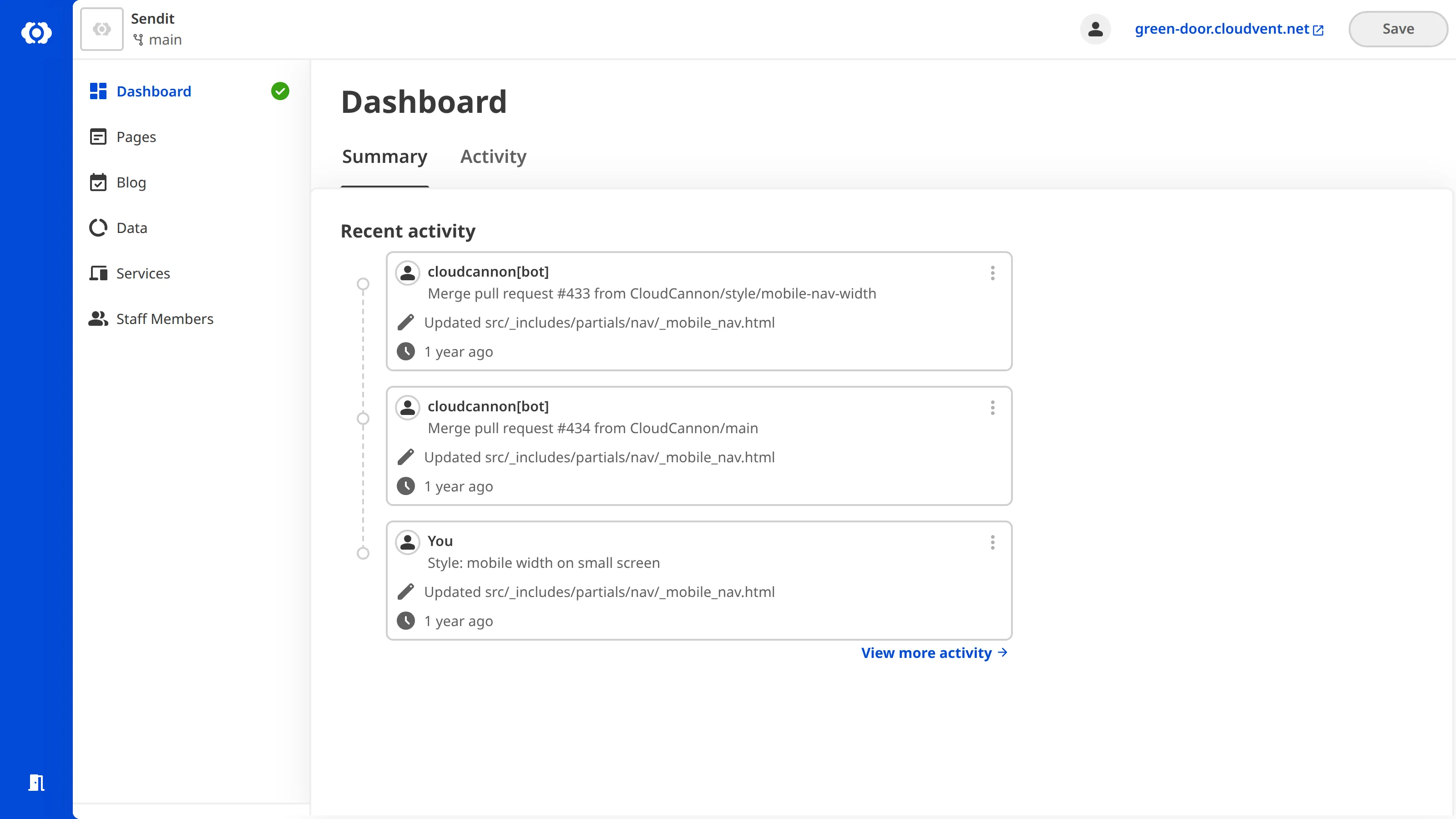Click the Sendit site name in header
The image size is (1456, 819).
coord(152,18)
